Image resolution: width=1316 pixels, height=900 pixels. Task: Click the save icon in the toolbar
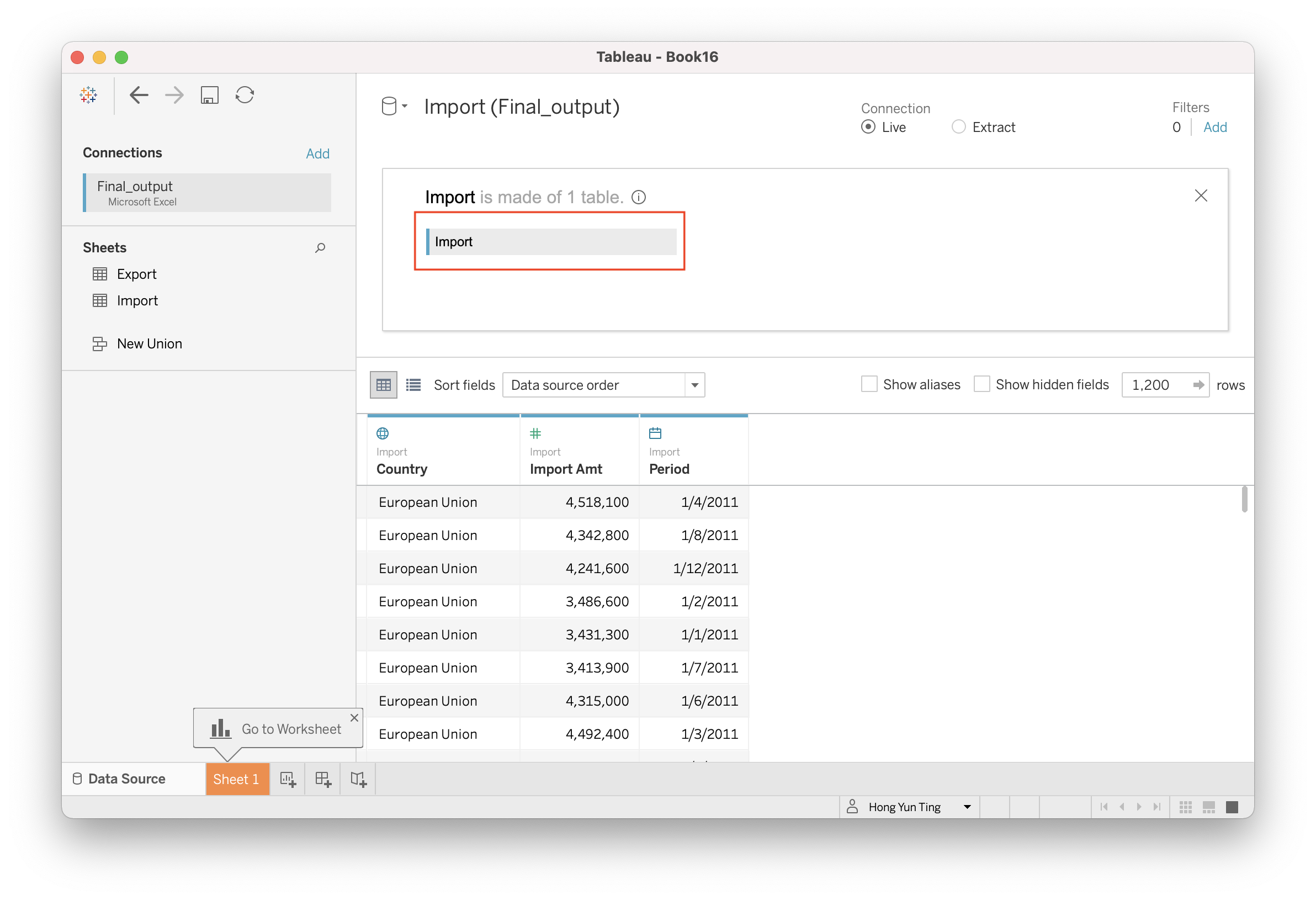[x=210, y=94]
